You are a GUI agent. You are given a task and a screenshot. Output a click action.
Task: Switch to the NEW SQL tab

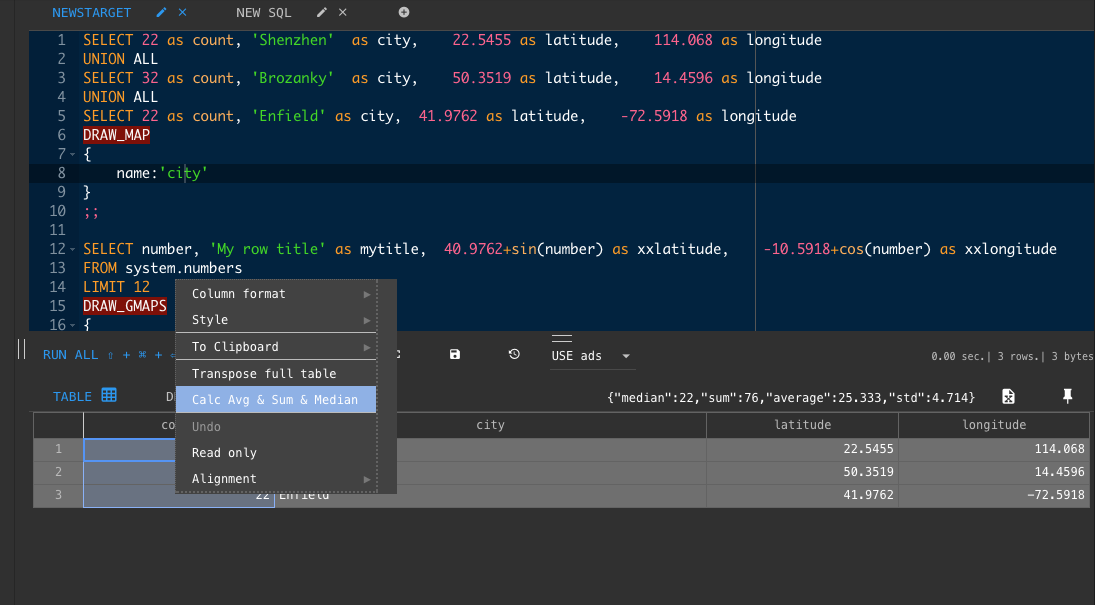coord(263,12)
